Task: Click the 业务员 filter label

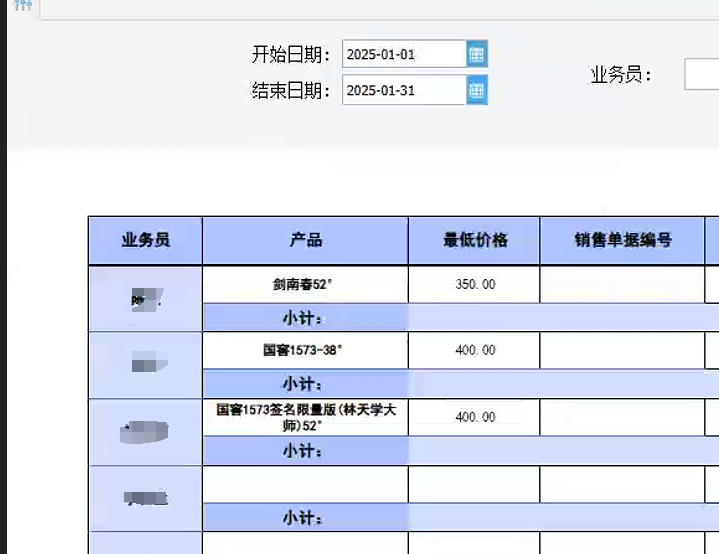Action: pyautogui.click(x=621, y=74)
